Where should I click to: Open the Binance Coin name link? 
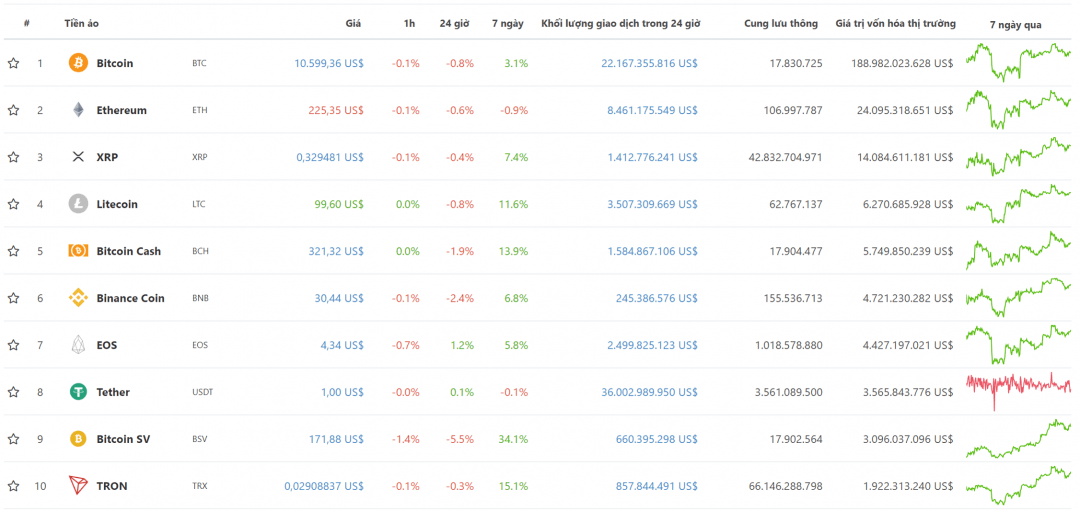(x=130, y=298)
